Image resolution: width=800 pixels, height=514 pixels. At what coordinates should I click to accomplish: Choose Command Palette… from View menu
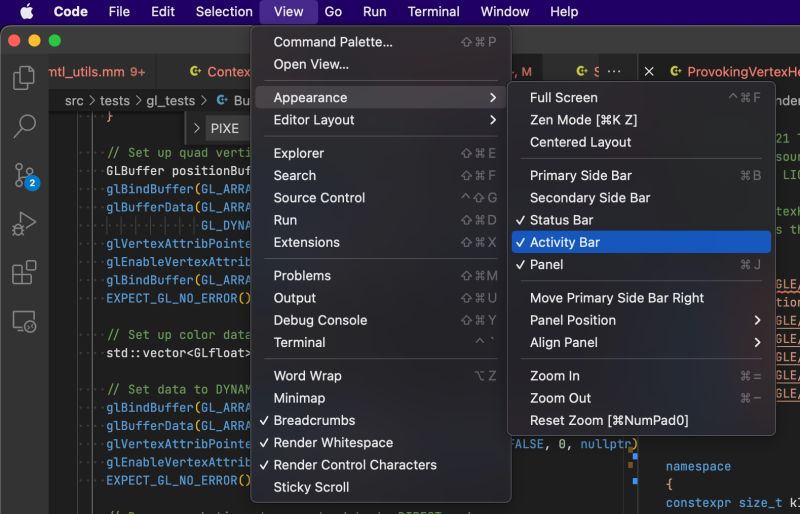click(380, 42)
